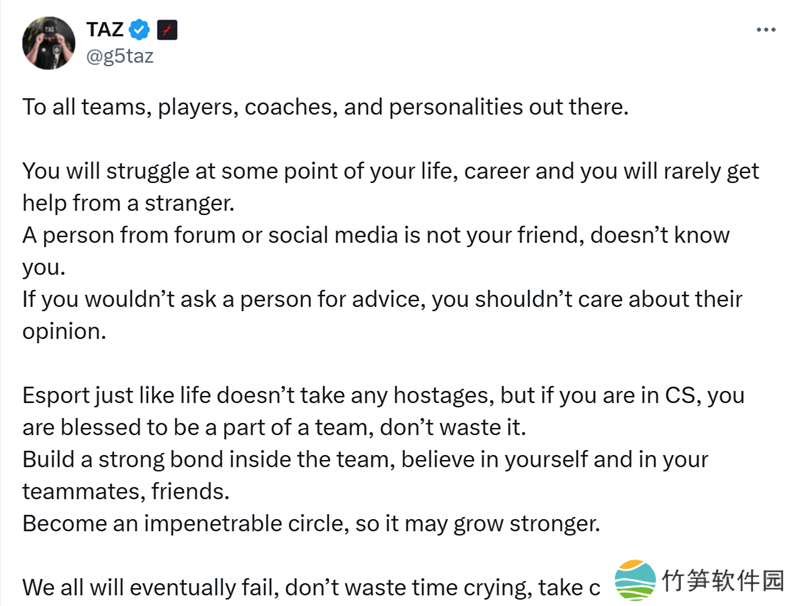Open the @g5taz handle link
The width and height of the screenshot is (800, 606).
point(121,56)
